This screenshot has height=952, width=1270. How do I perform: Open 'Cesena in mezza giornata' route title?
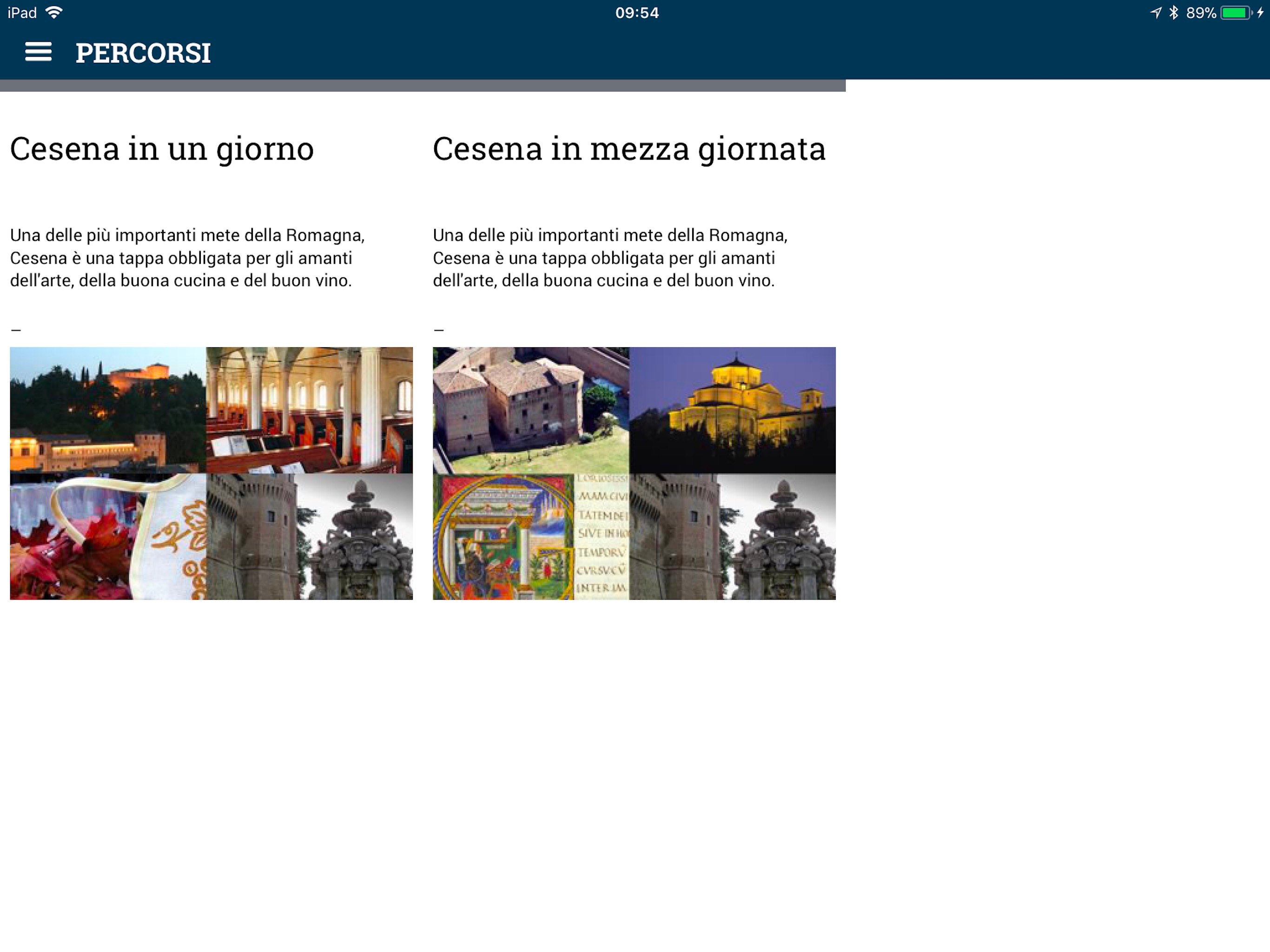point(628,149)
